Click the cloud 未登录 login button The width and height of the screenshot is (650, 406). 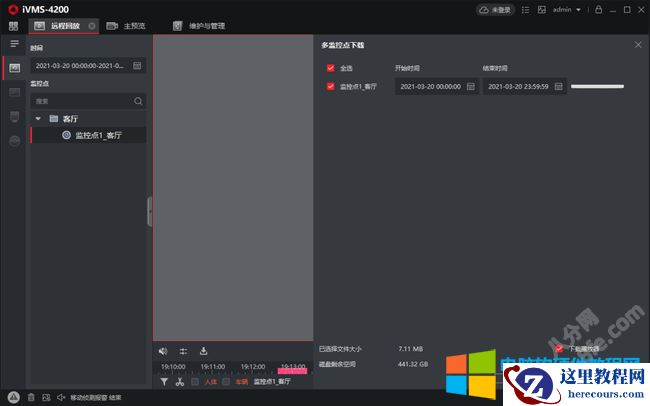[495, 10]
